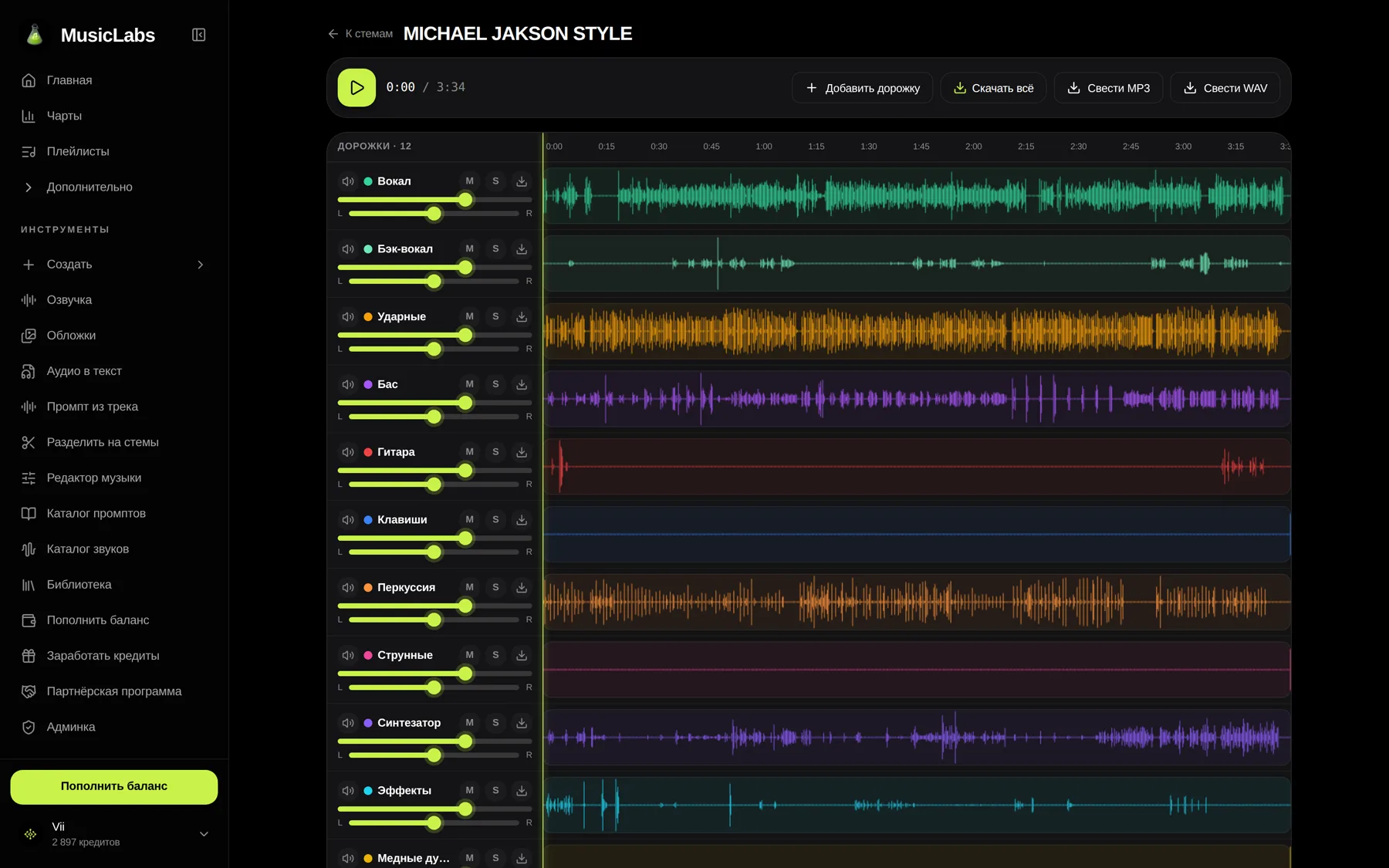Image resolution: width=1389 pixels, height=868 pixels.
Task: Open Редактор музыки
Action: [114, 478]
